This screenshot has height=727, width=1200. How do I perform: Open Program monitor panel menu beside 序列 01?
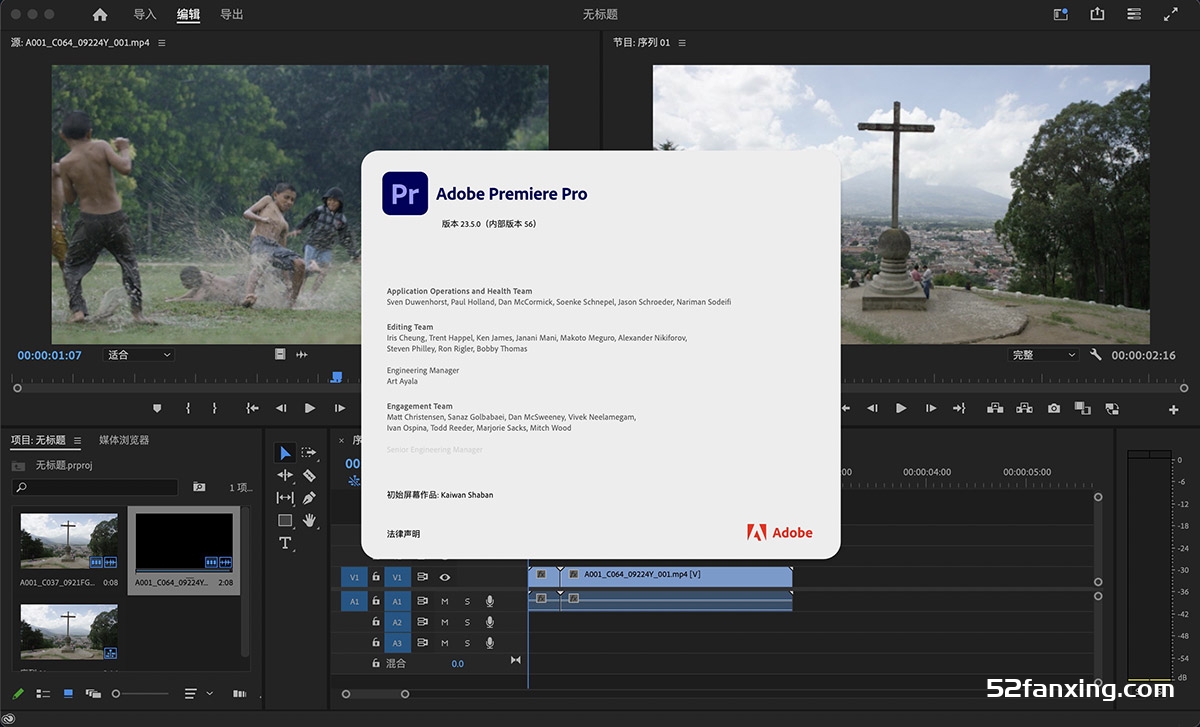coord(683,43)
